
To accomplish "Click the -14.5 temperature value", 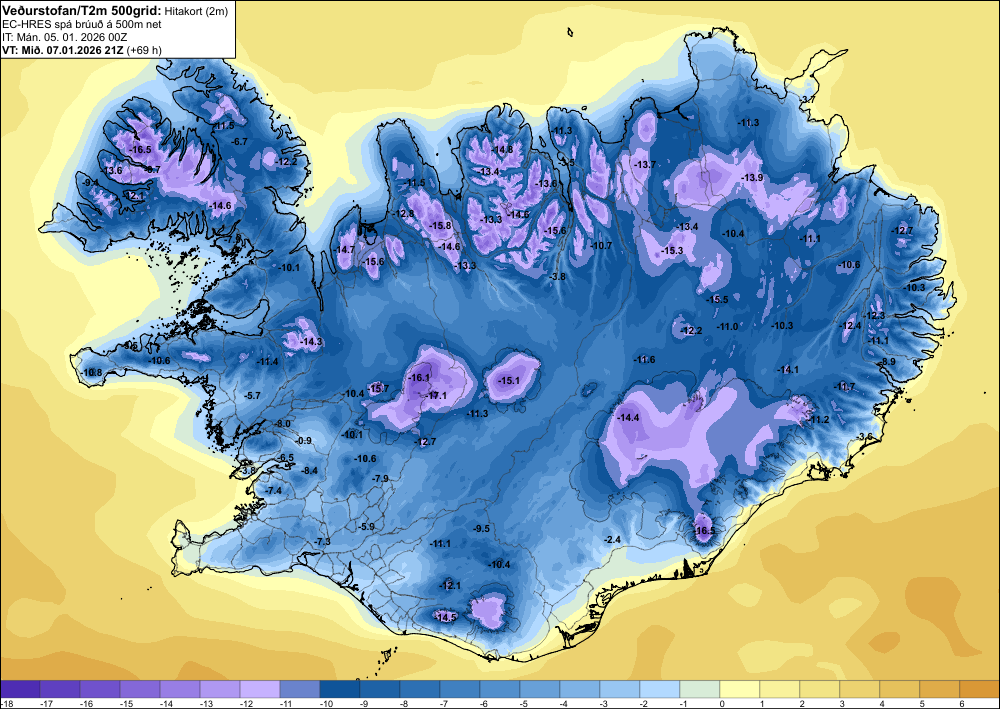I will [x=446, y=617].
